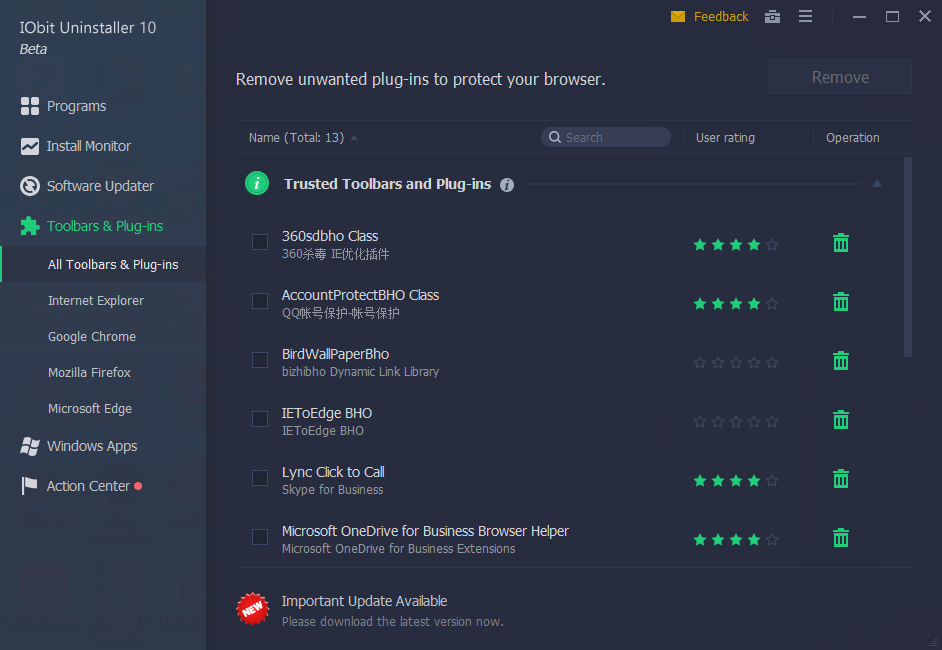Click the Feedback envelope icon
This screenshot has width=942, height=650.
(x=678, y=17)
